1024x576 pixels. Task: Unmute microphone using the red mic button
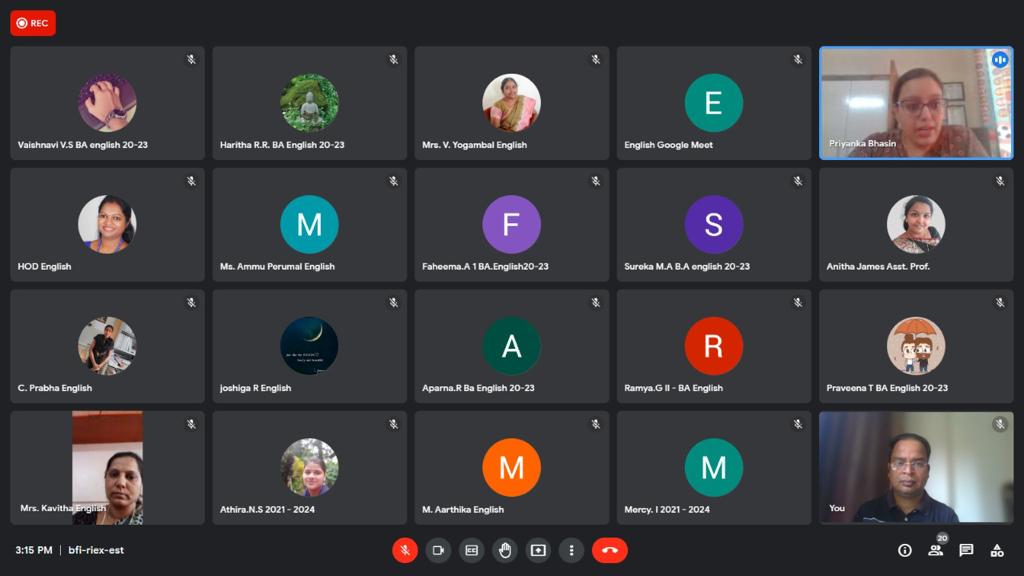pyautogui.click(x=405, y=550)
